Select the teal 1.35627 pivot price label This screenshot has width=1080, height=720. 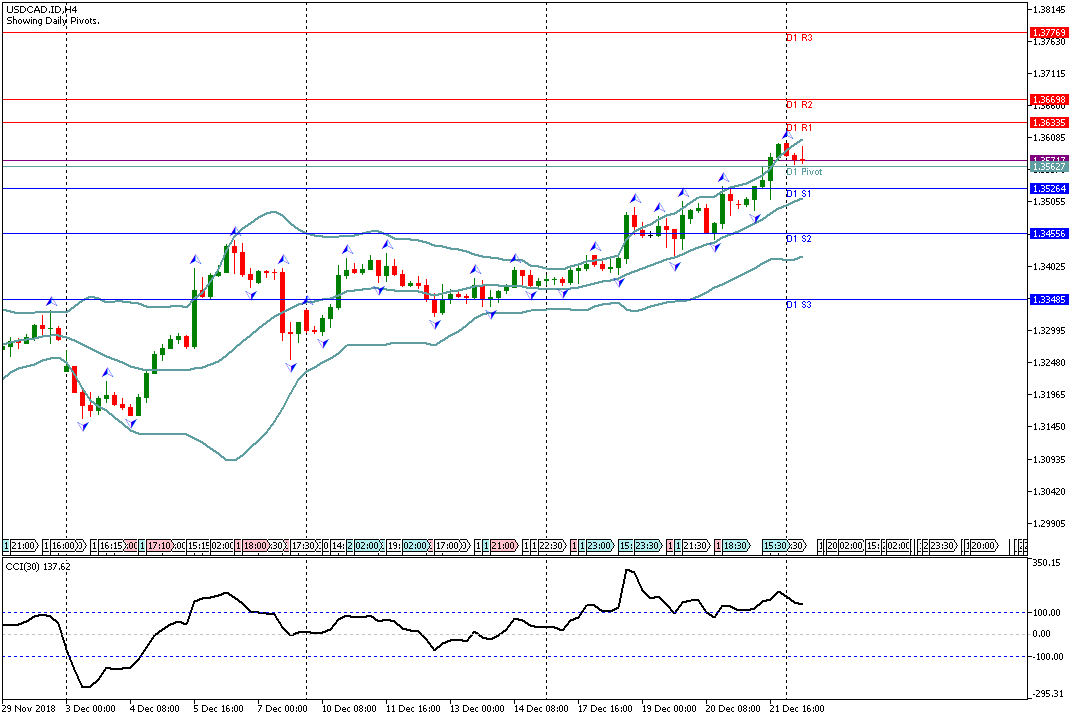click(1048, 167)
